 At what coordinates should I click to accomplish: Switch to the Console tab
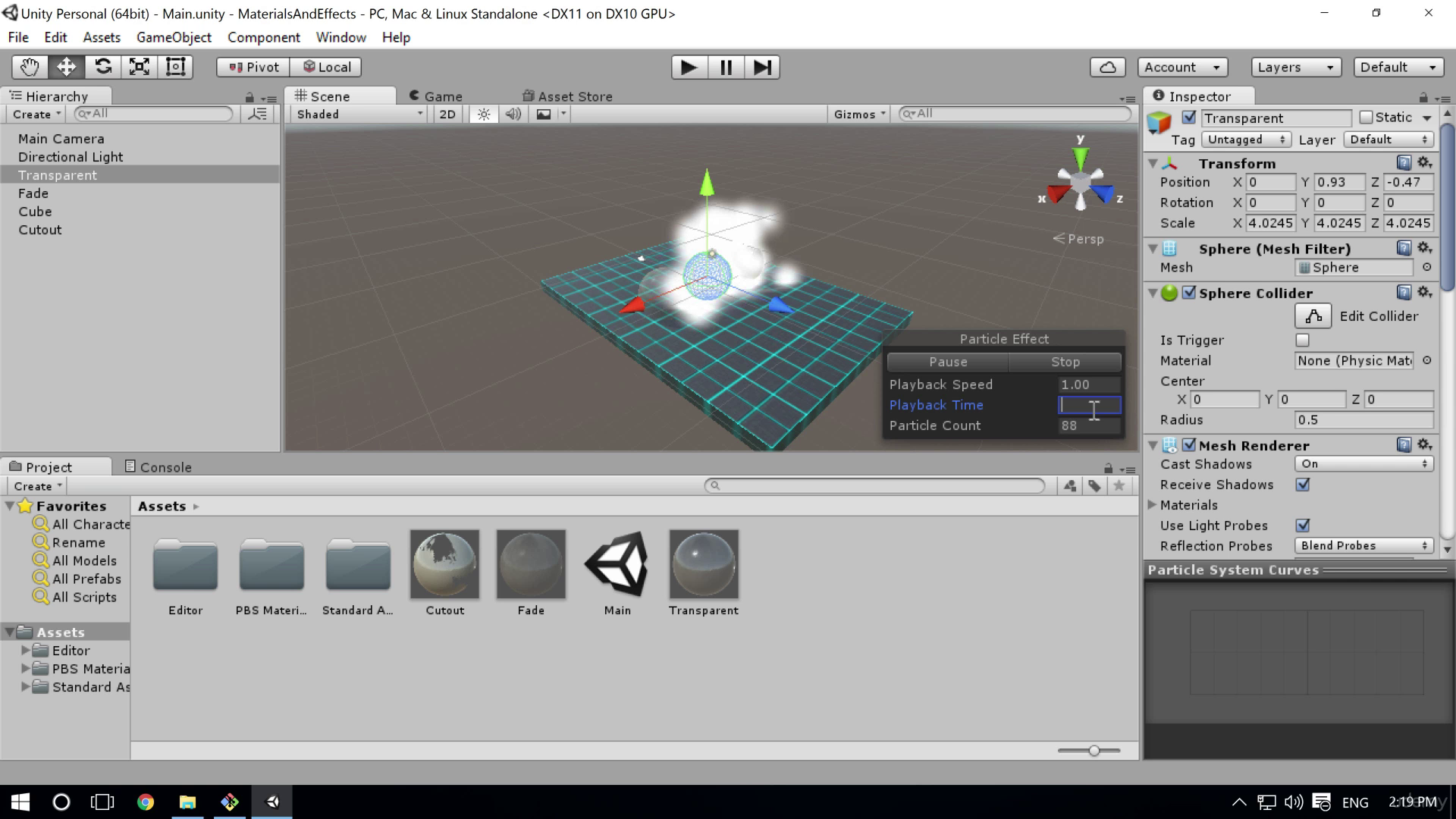click(158, 466)
